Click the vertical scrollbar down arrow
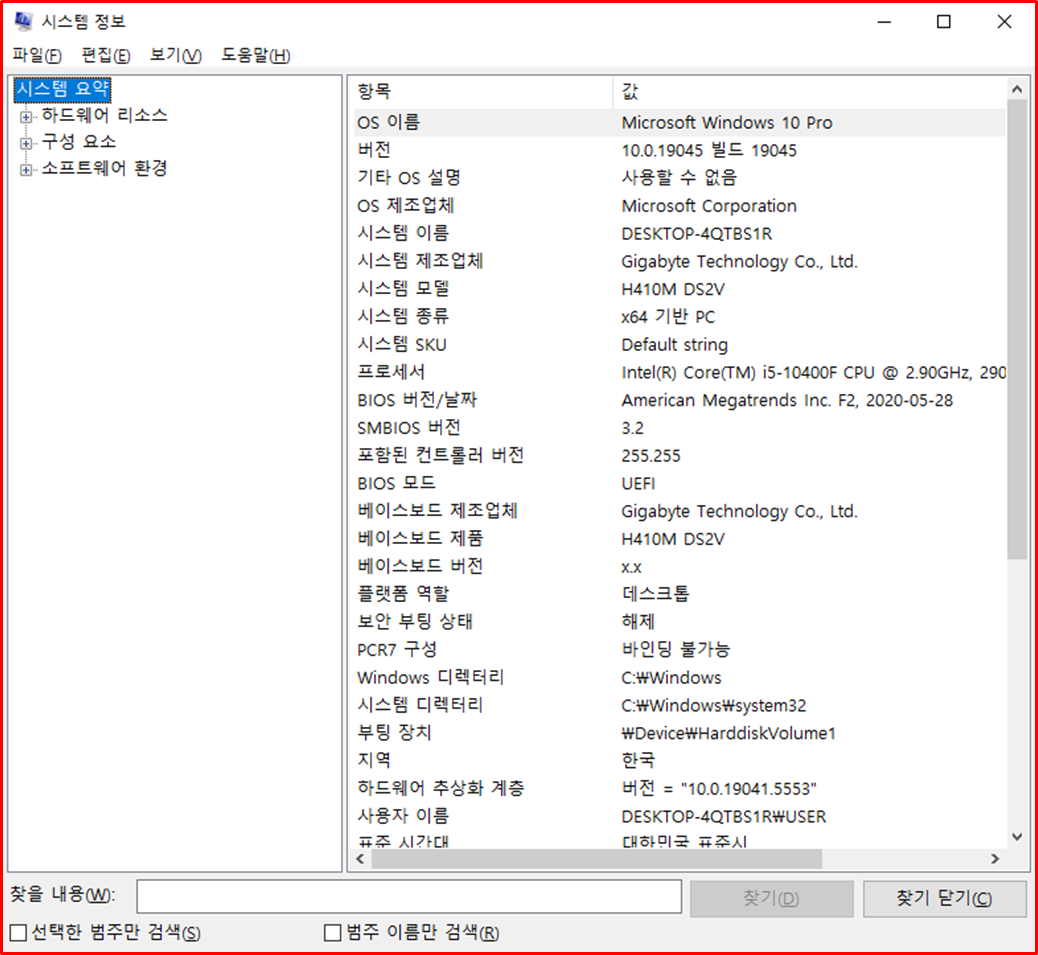 point(1017,837)
